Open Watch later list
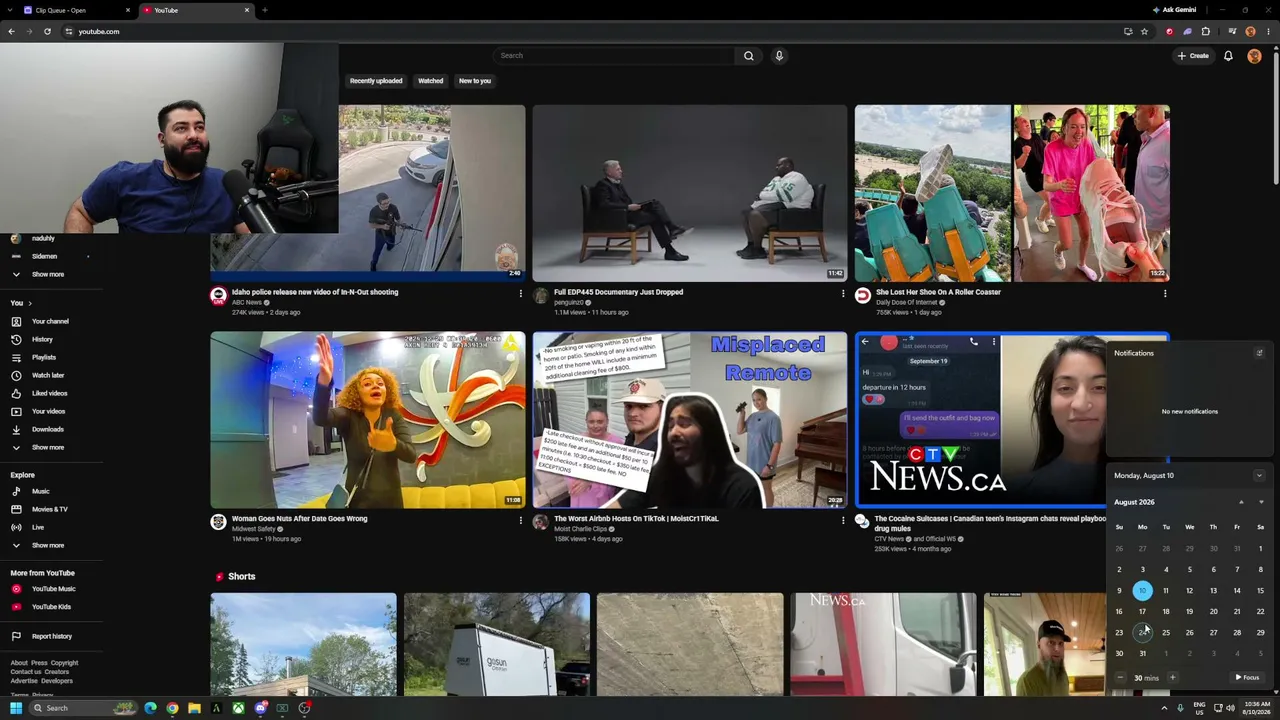Viewport: 1280px width, 720px height. (x=48, y=375)
